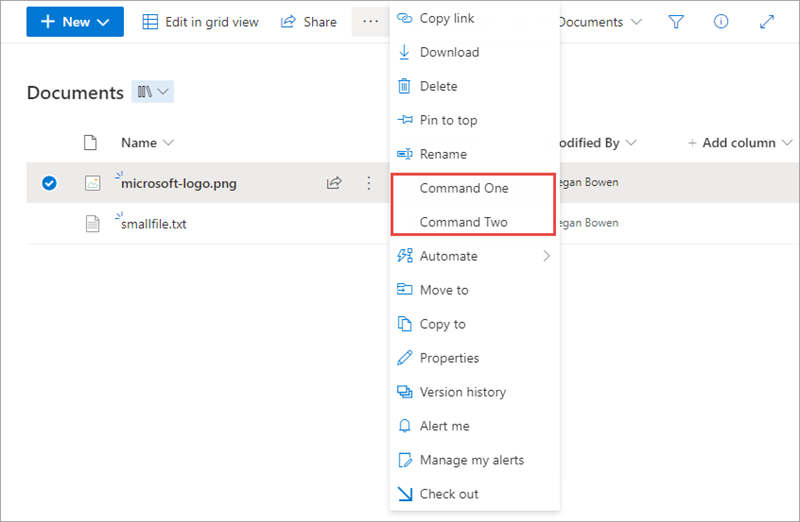
Task: Click Modified By name in smallfile.txt row
Action: point(589,223)
